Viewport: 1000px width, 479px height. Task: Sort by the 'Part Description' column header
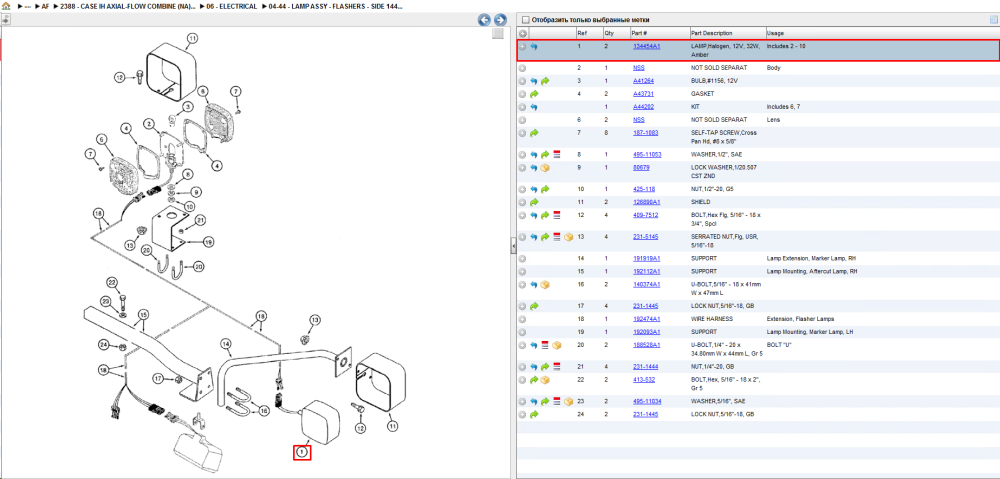[712, 33]
